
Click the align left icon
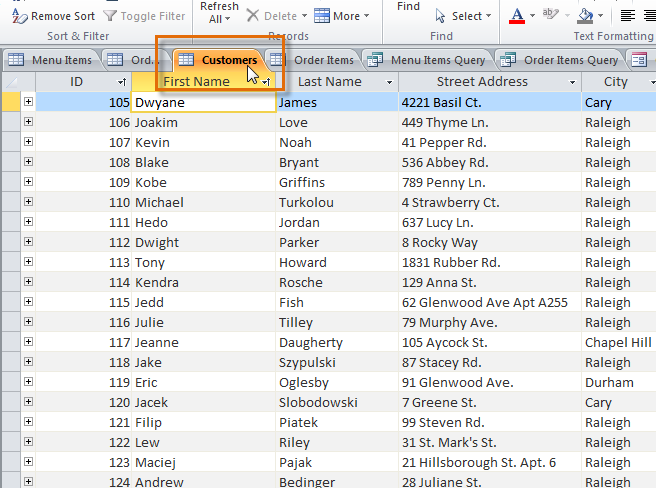click(x=628, y=16)
